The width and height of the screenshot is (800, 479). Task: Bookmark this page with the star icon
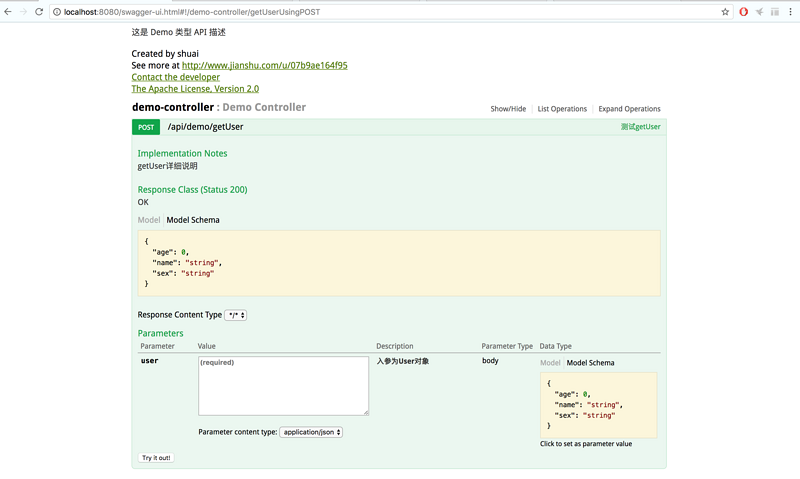click(725, 12)
